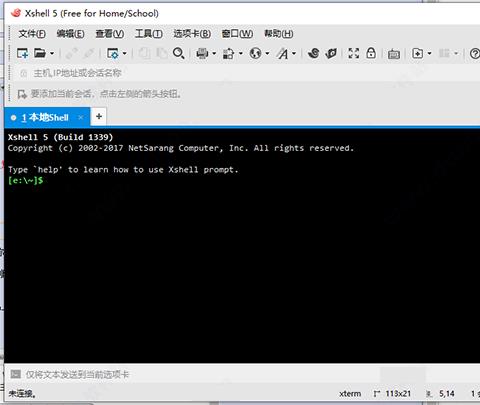This screenshot has width=480, height=405.
Task: Open the session Properties icon
Action: tap(113, 53)
